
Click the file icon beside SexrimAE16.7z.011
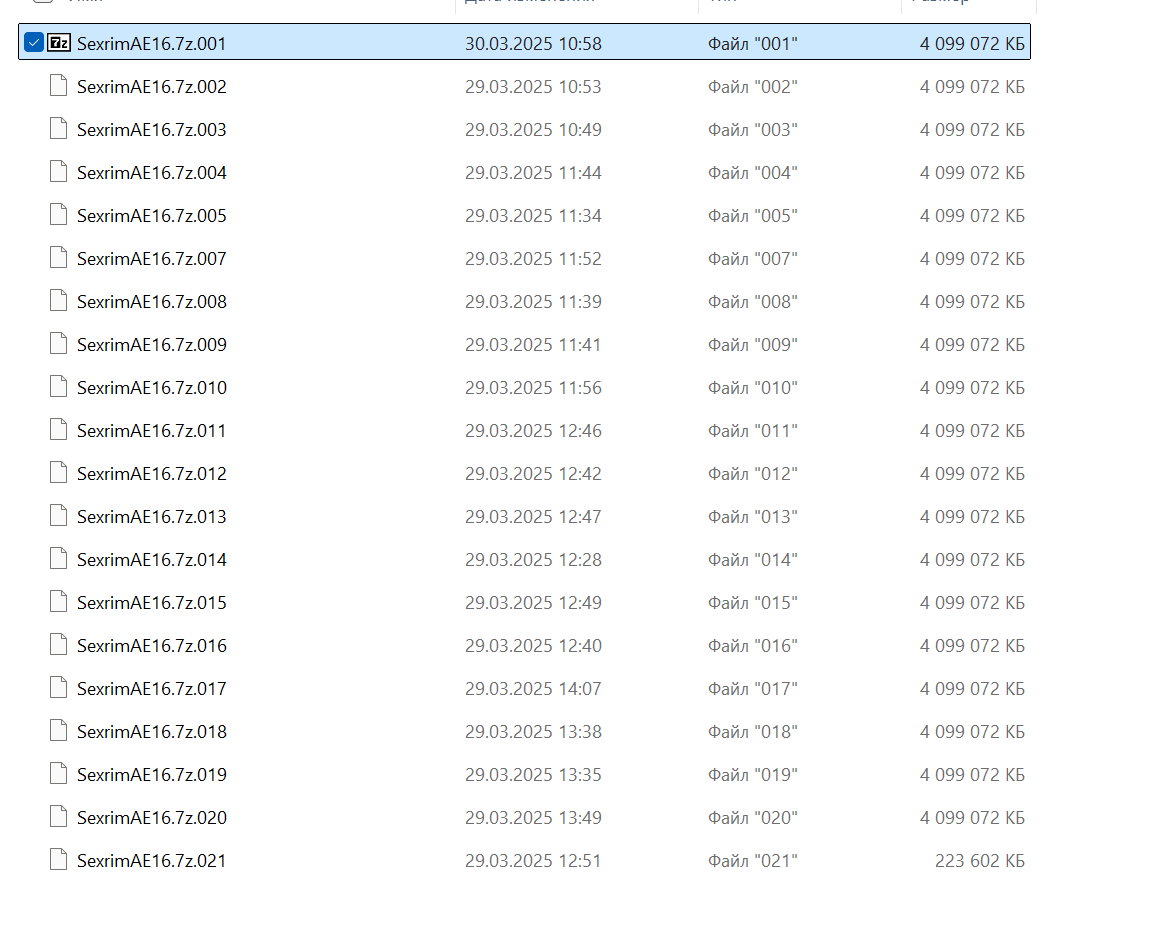(59, 430)
